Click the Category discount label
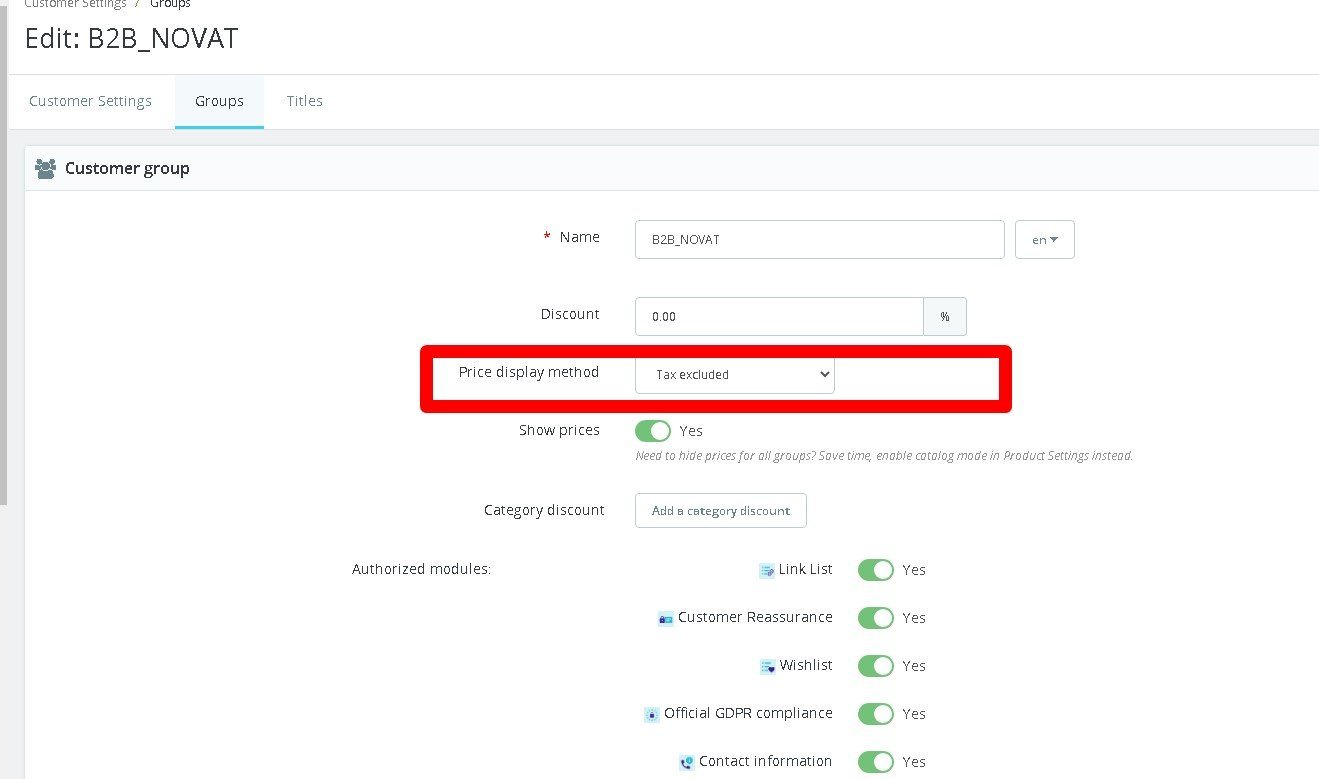 (544, 510)
